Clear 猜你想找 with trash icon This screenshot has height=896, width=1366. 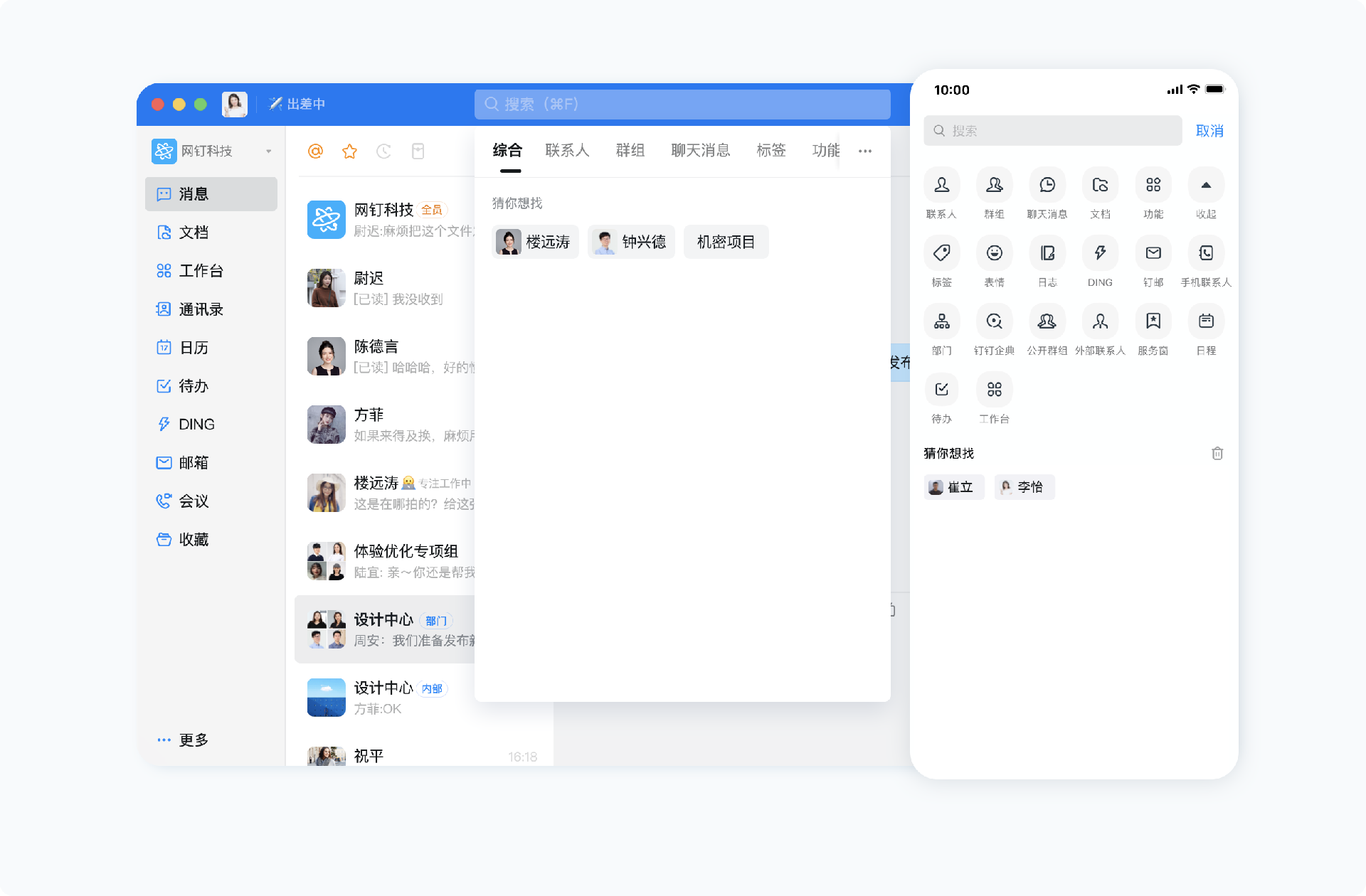(x=1217, y=453)
